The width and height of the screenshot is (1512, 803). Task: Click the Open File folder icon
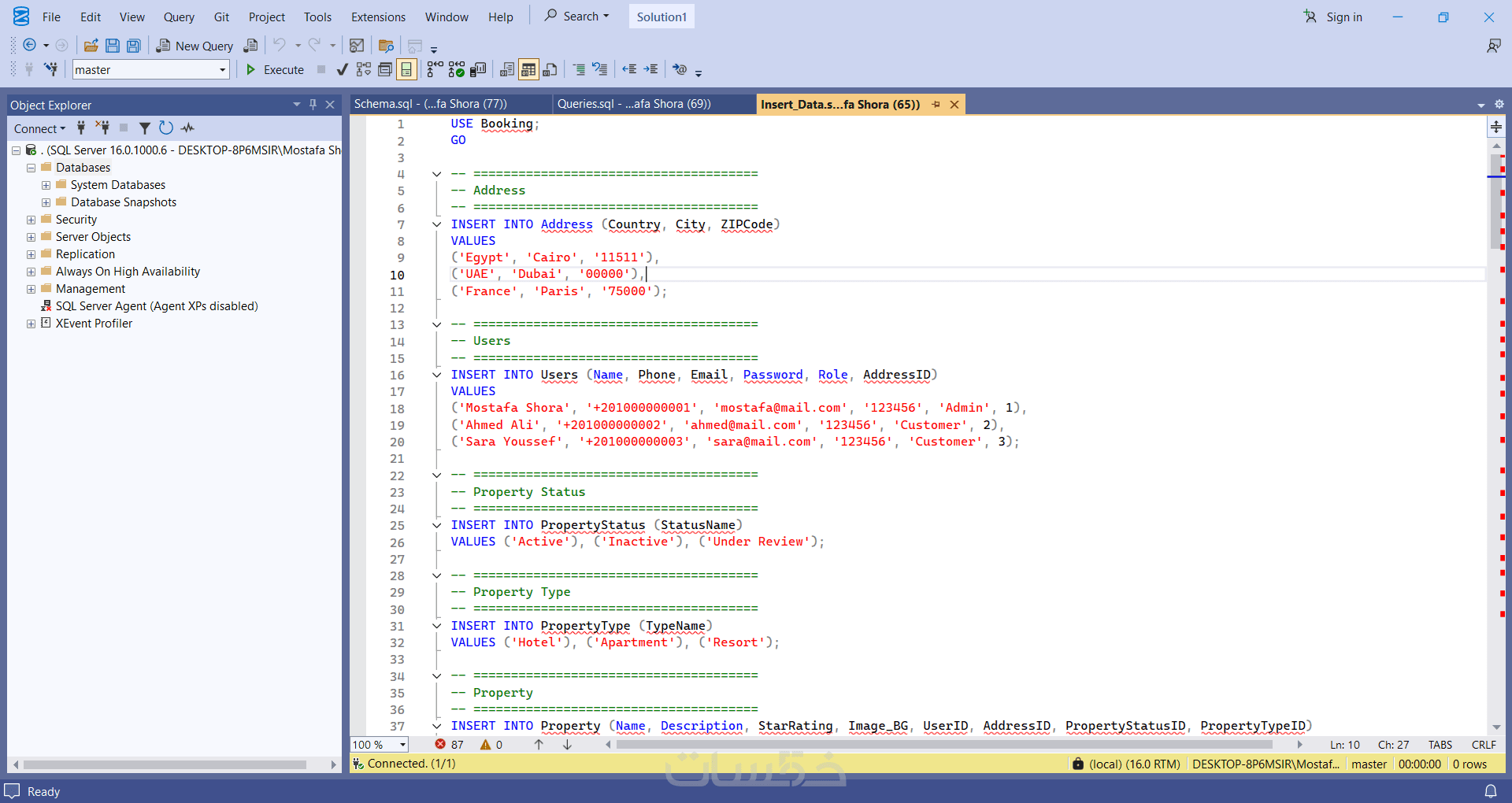[x=91, y=46]
